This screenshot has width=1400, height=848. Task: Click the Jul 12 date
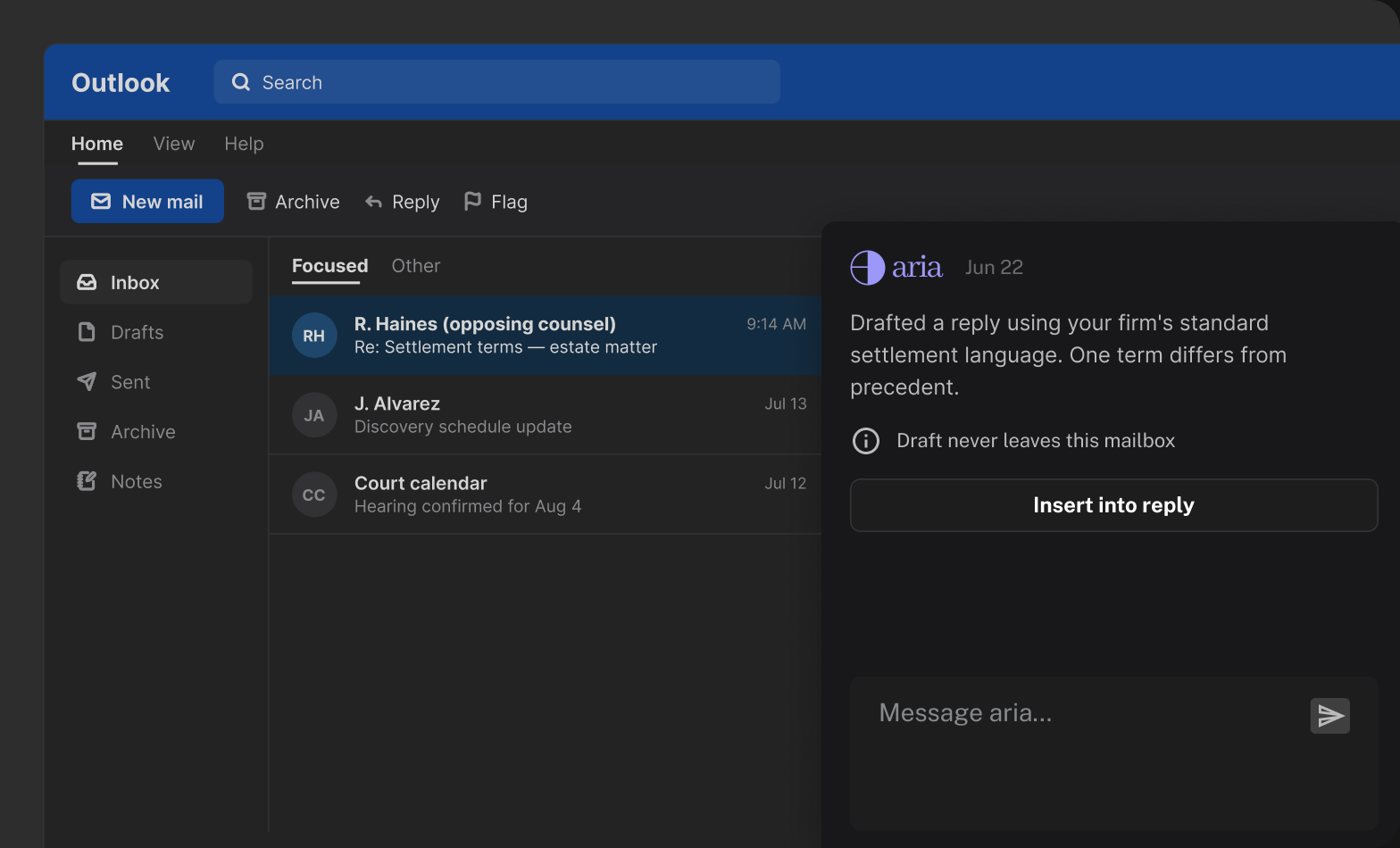(x=786, y=483)
